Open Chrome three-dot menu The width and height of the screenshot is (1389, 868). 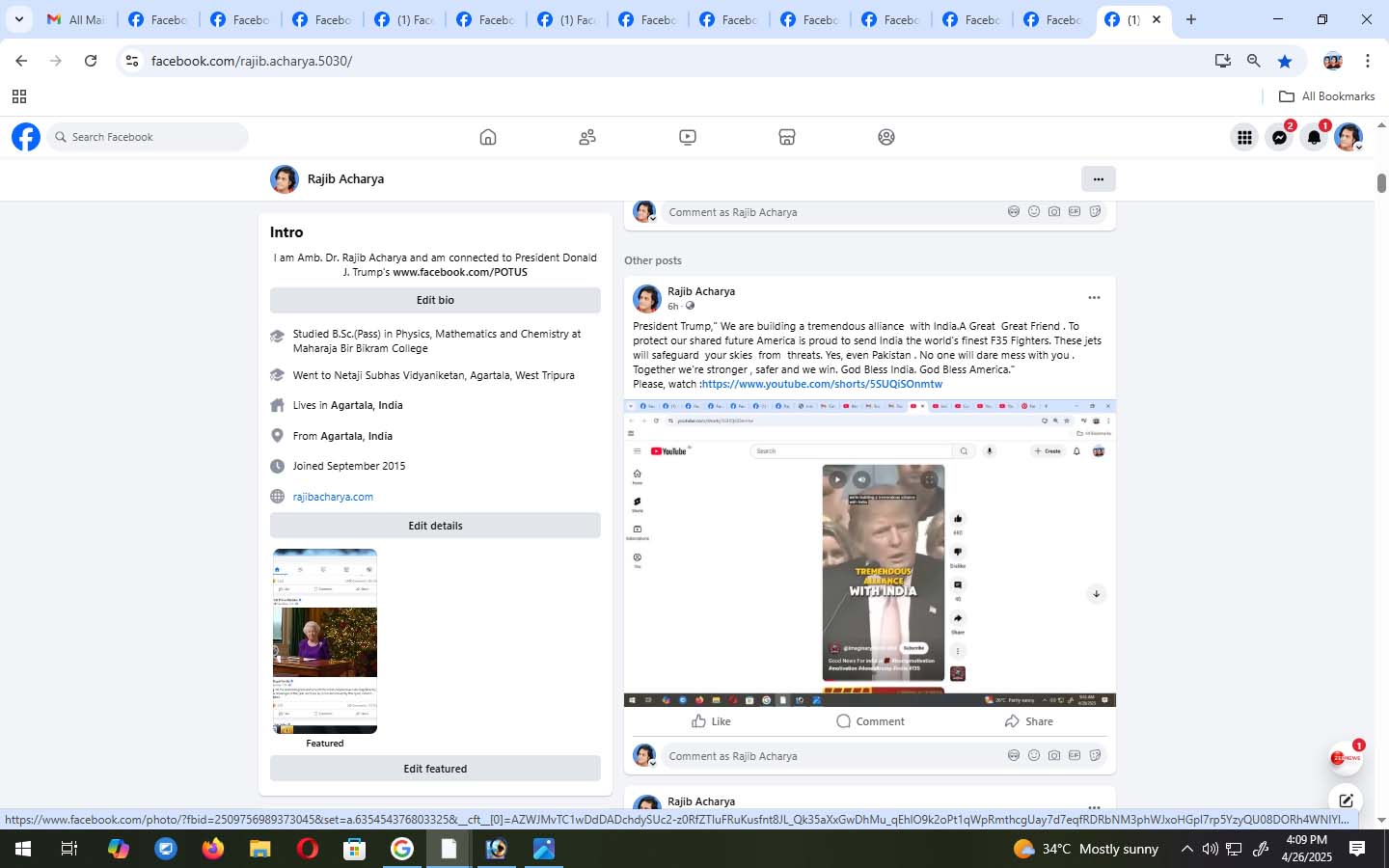(1368, 61)
